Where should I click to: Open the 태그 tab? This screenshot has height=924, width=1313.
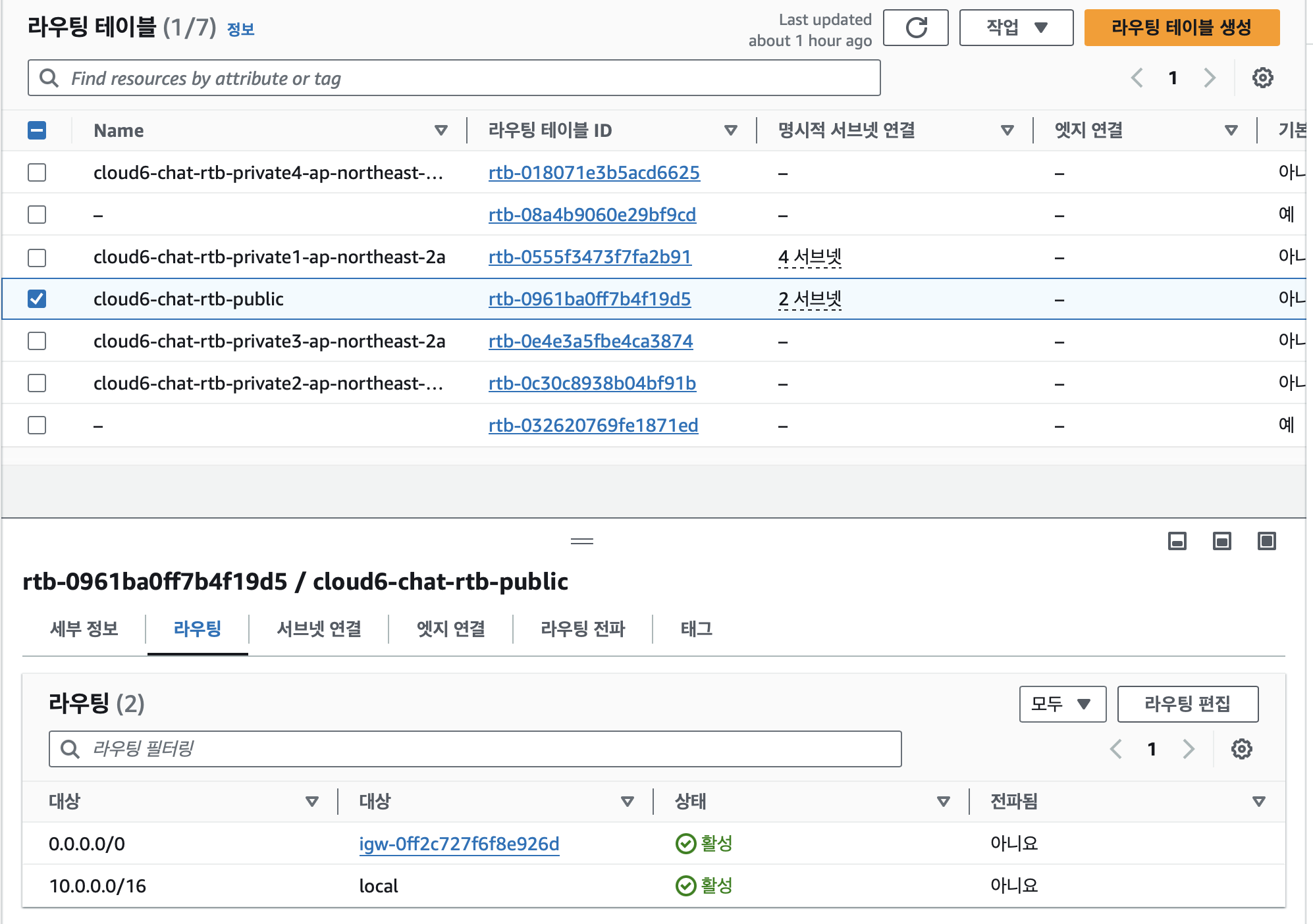coord(696,629)
